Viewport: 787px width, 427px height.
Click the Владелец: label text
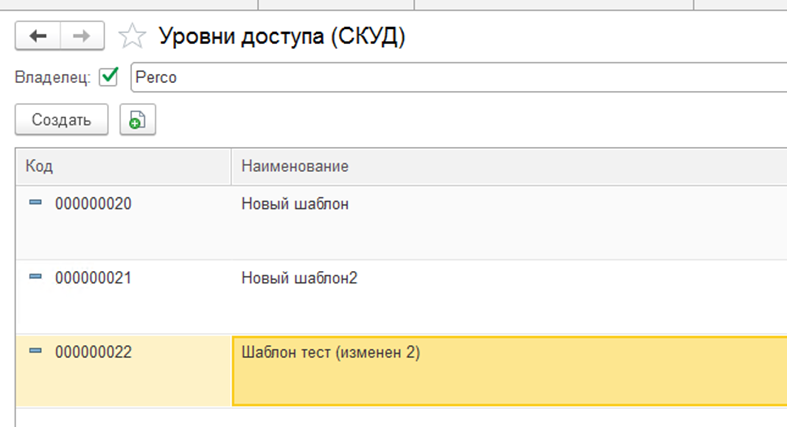click(x=53, y=77)
